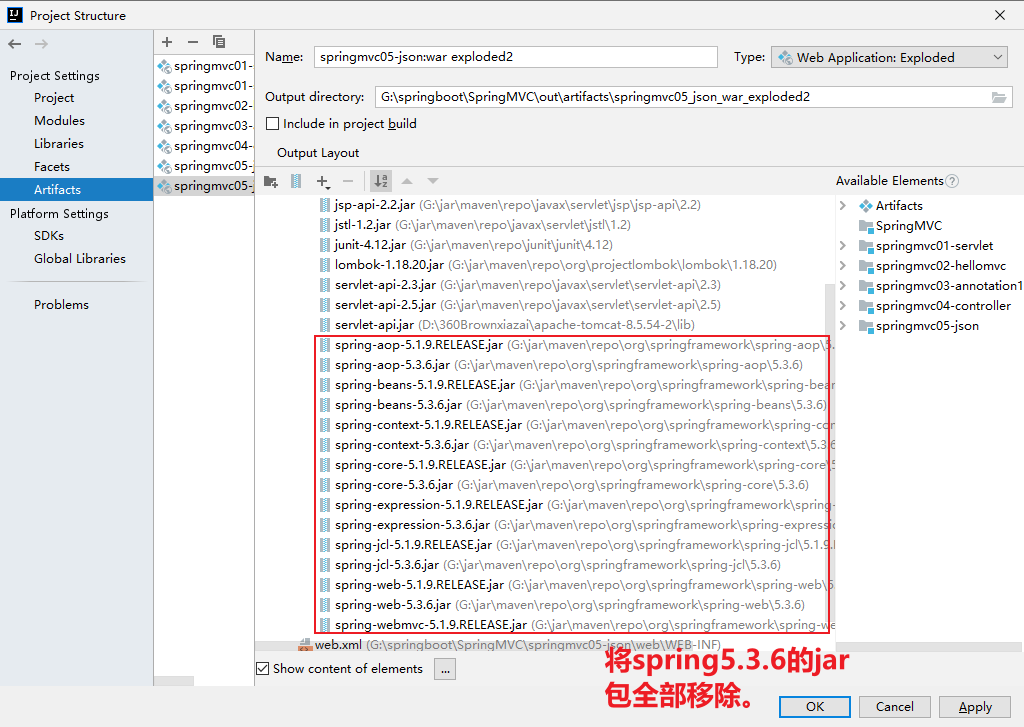Click the back navigation arrow

(14, 42)
